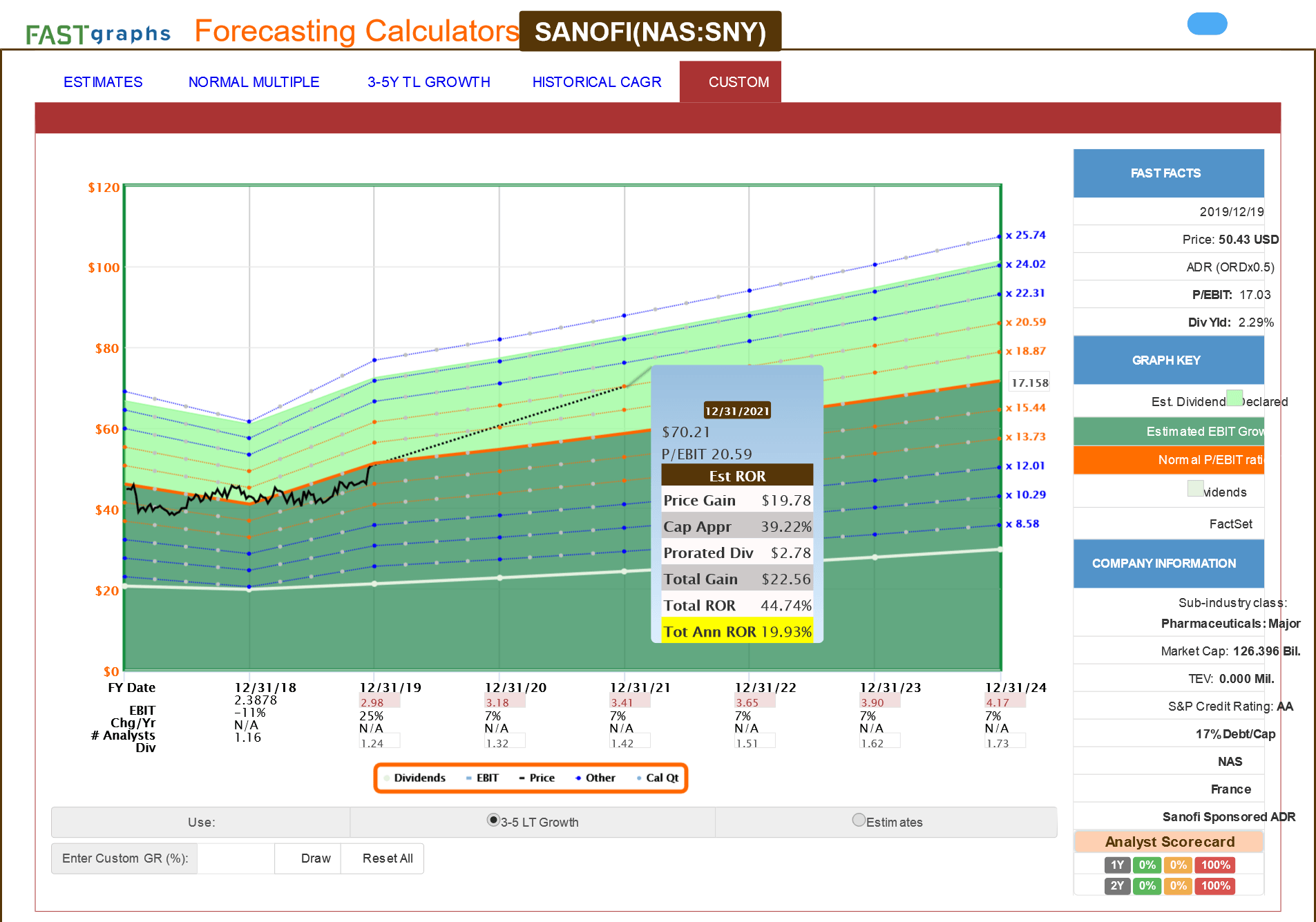This screenshot has width=1316, height=922.
Task: Click the SANOFI(NAS:SNY) ticker label
Action: click(x=650, y=32)
